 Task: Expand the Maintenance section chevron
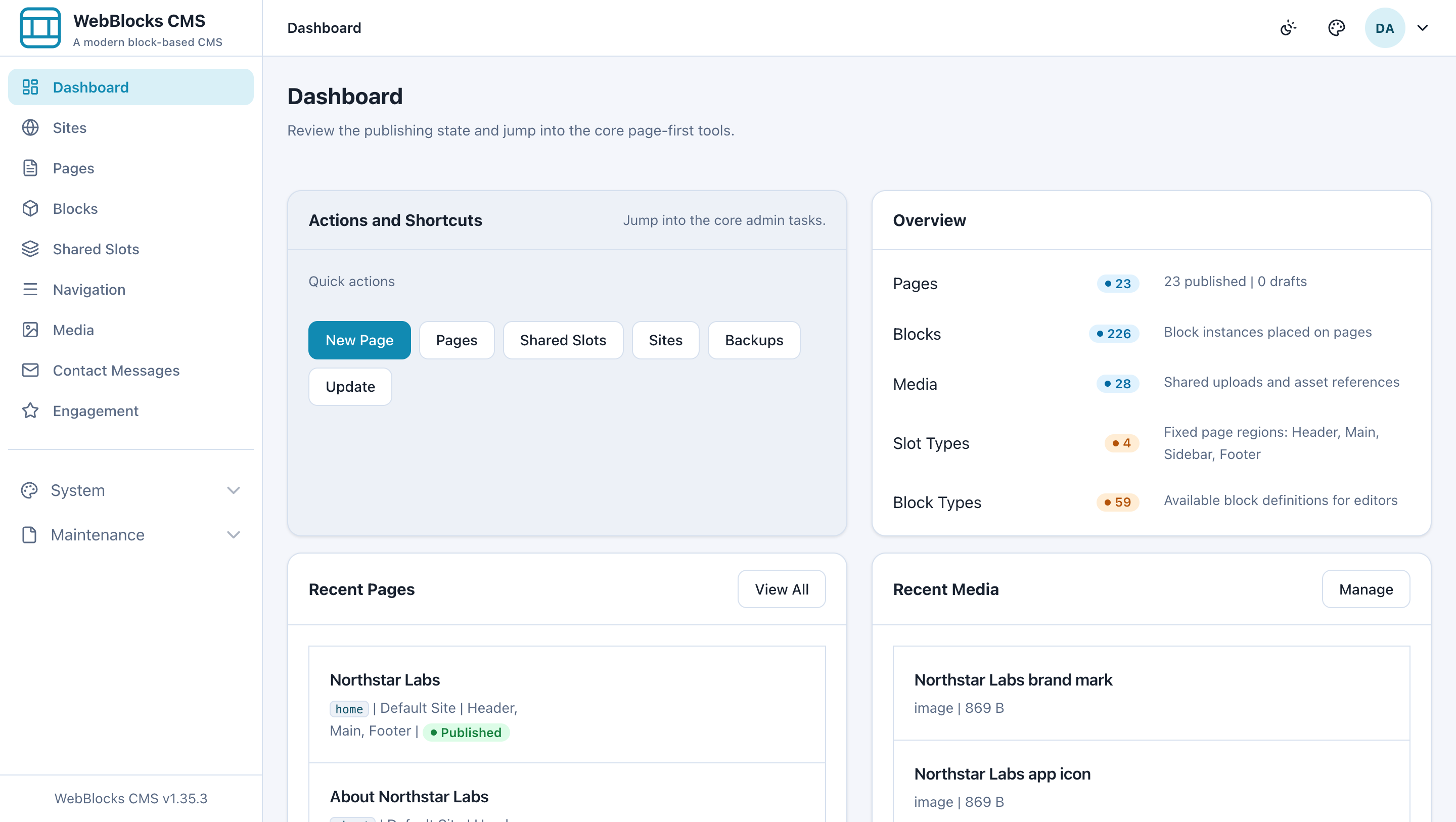coord(234,535)
